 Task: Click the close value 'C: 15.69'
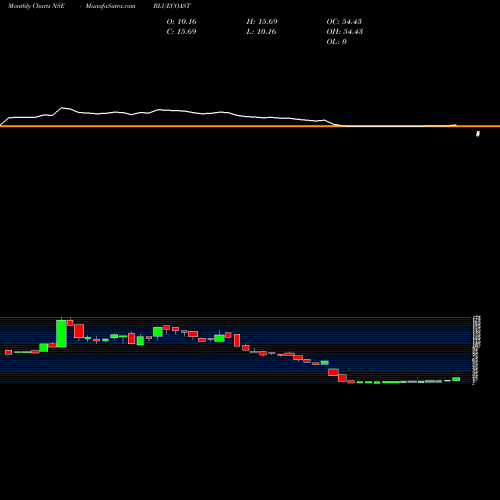coord(182,32)
